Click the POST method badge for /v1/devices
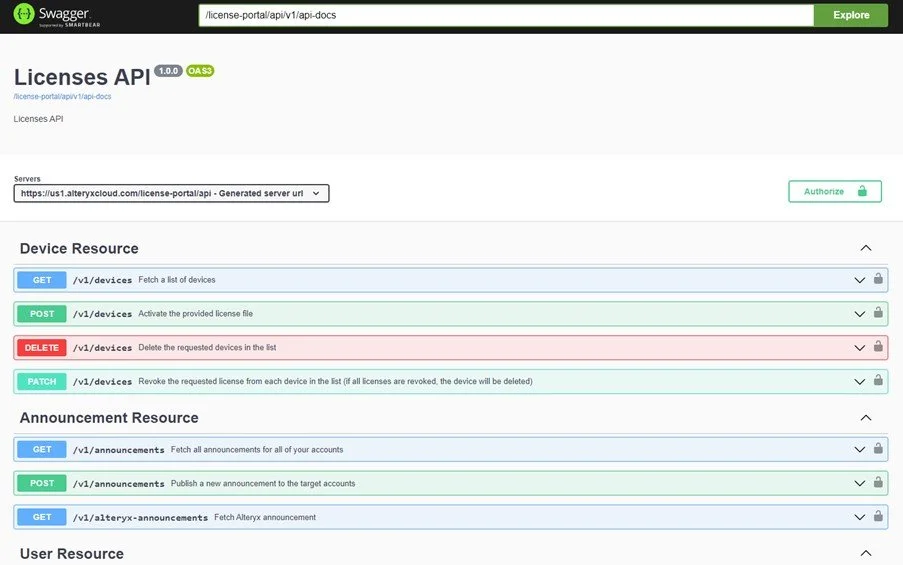The width and height of the screenshot is (903, 565). (x=41, y=314)
